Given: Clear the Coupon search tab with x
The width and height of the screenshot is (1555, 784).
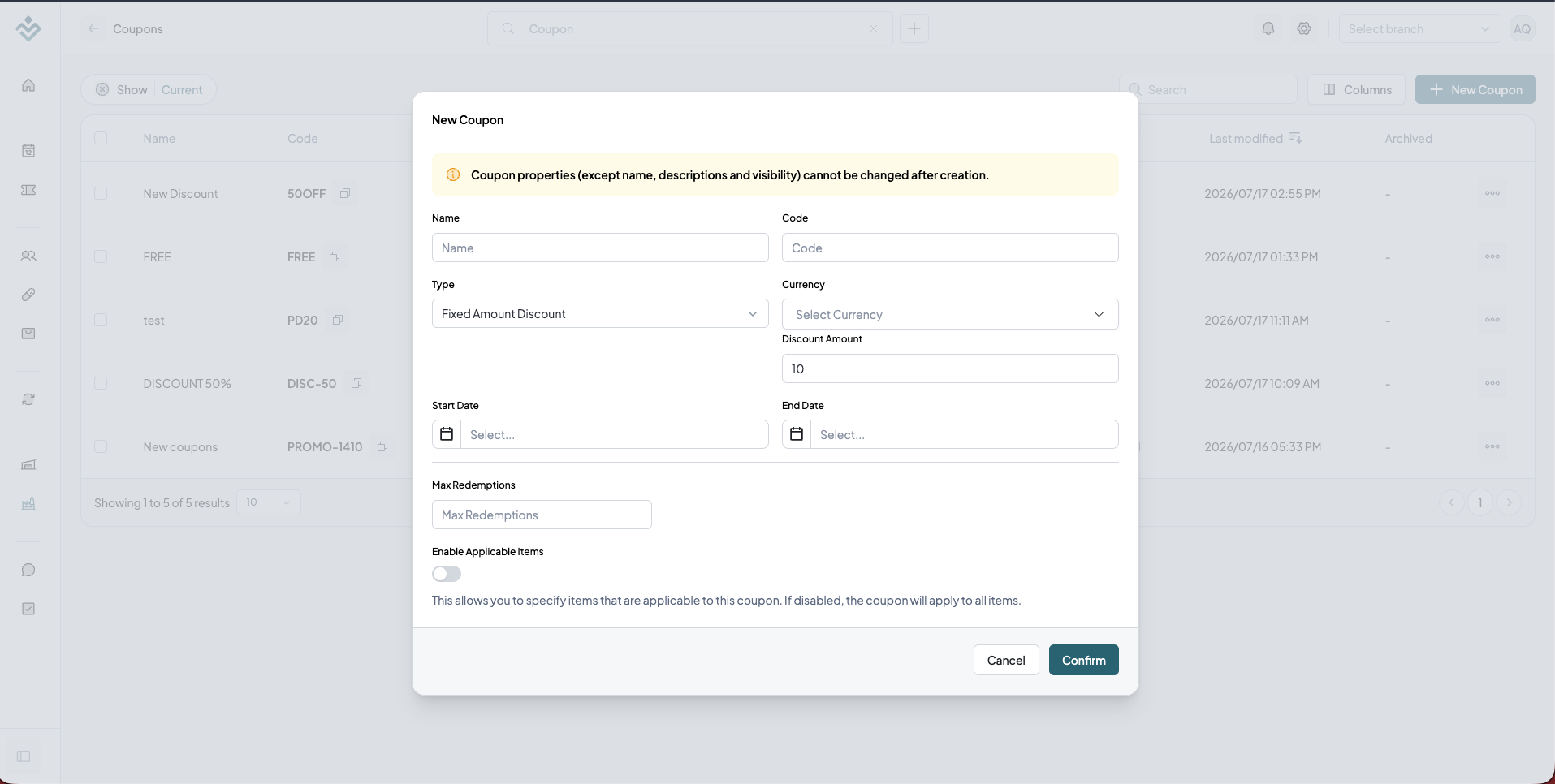Looking at the screenshot, I should point(874,28).
